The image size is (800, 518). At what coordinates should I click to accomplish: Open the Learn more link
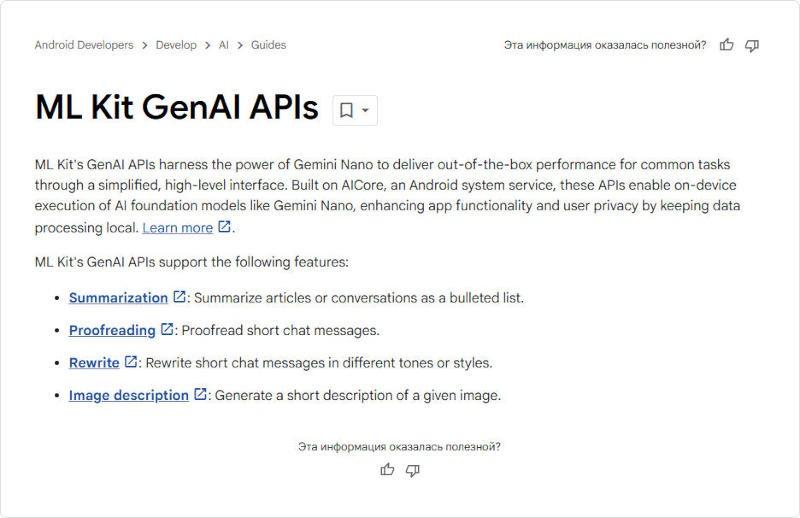(177, 228)
